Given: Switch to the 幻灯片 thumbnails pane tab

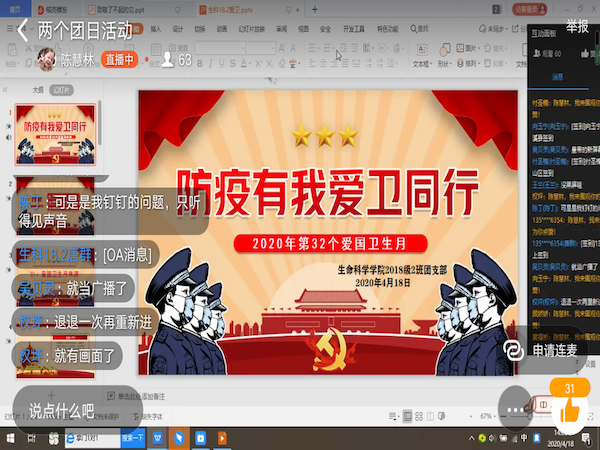Looking at the screenshot, I should (61, 90).
